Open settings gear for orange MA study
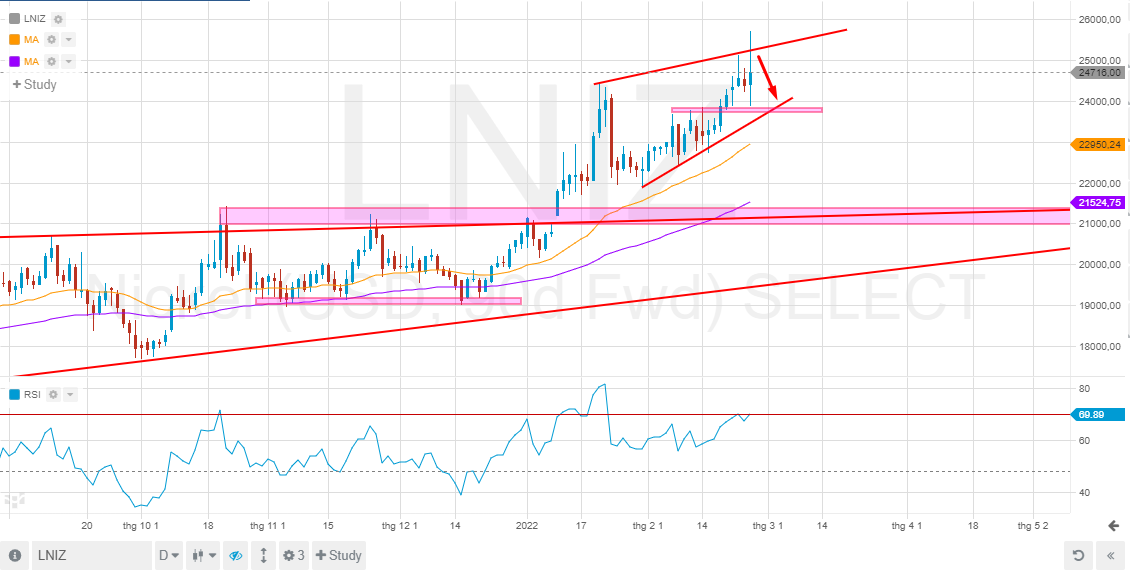The width and height of the screenshot is (1130, 573). point(52,40)
